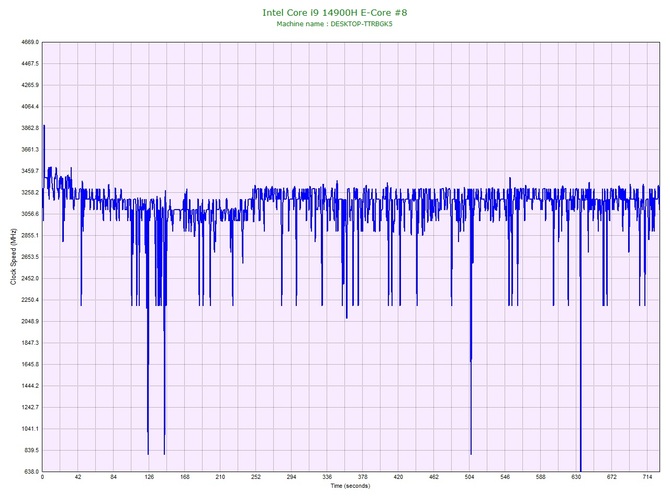Click the 'Machine name : DESKTOP-TTRBGK5' subtitle

pos(334,24)
